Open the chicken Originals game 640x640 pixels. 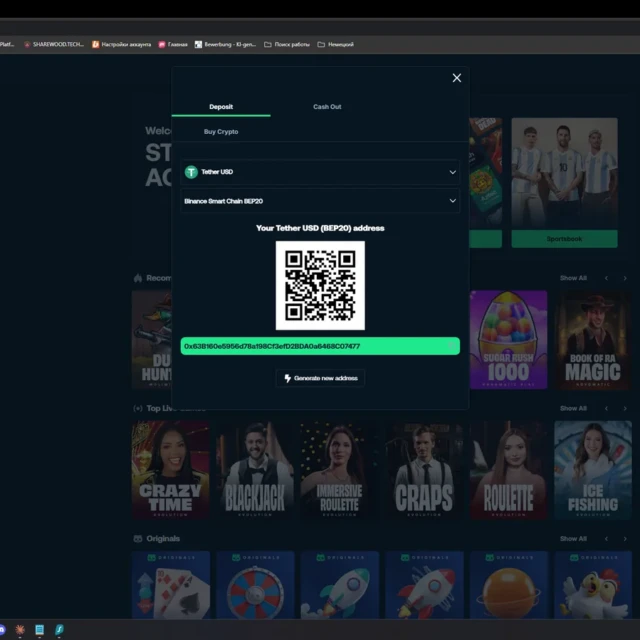[593, 585]
